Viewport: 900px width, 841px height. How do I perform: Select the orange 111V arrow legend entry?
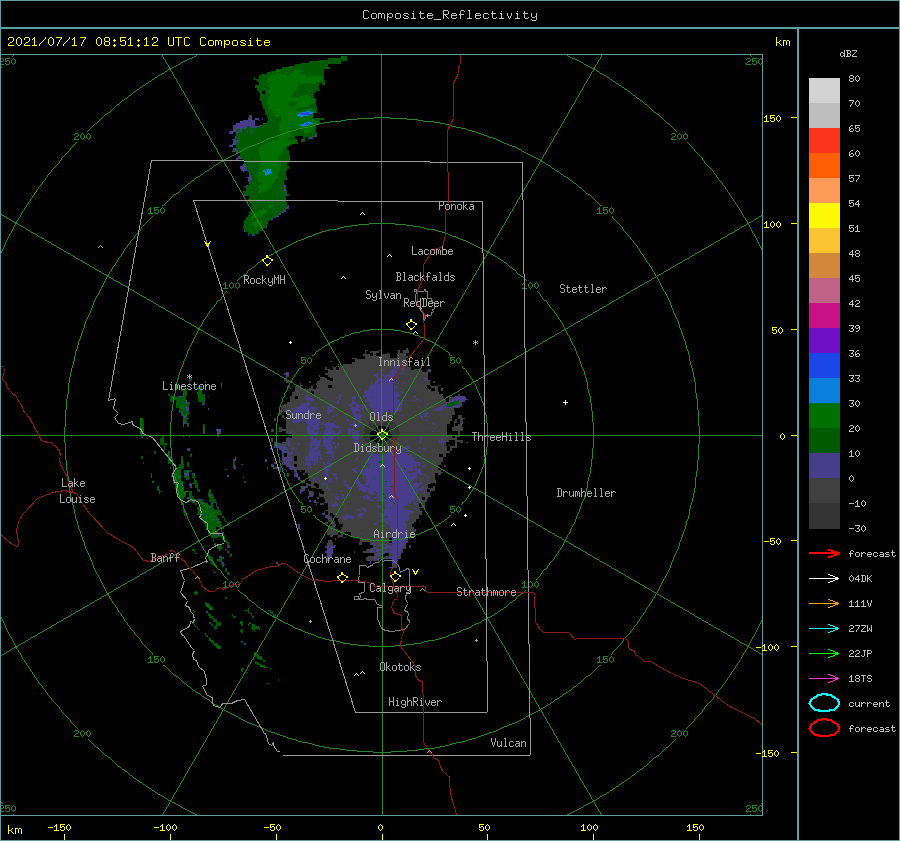(x=824, y=603)
